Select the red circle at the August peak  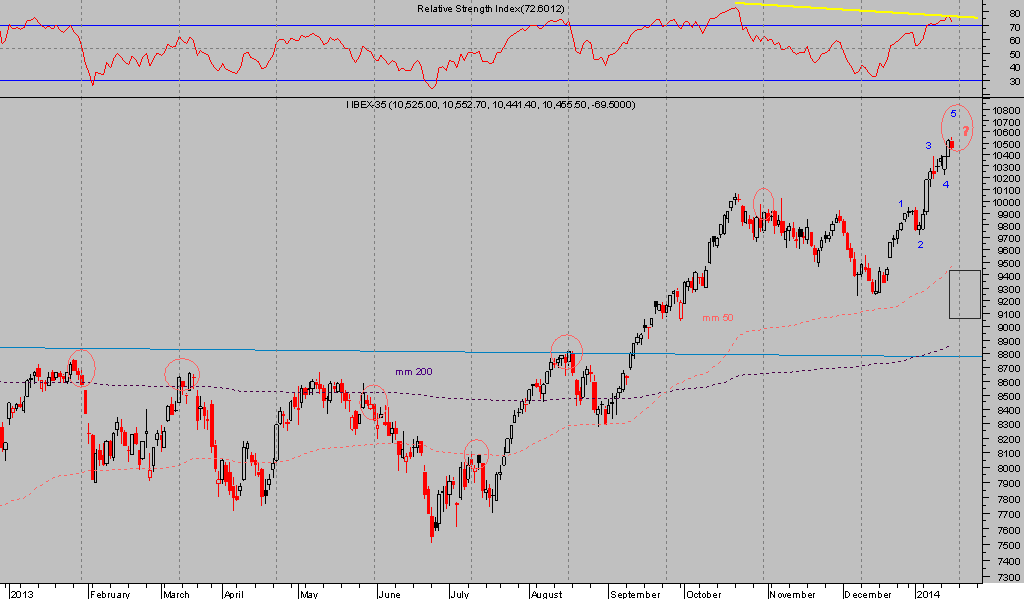566,349
